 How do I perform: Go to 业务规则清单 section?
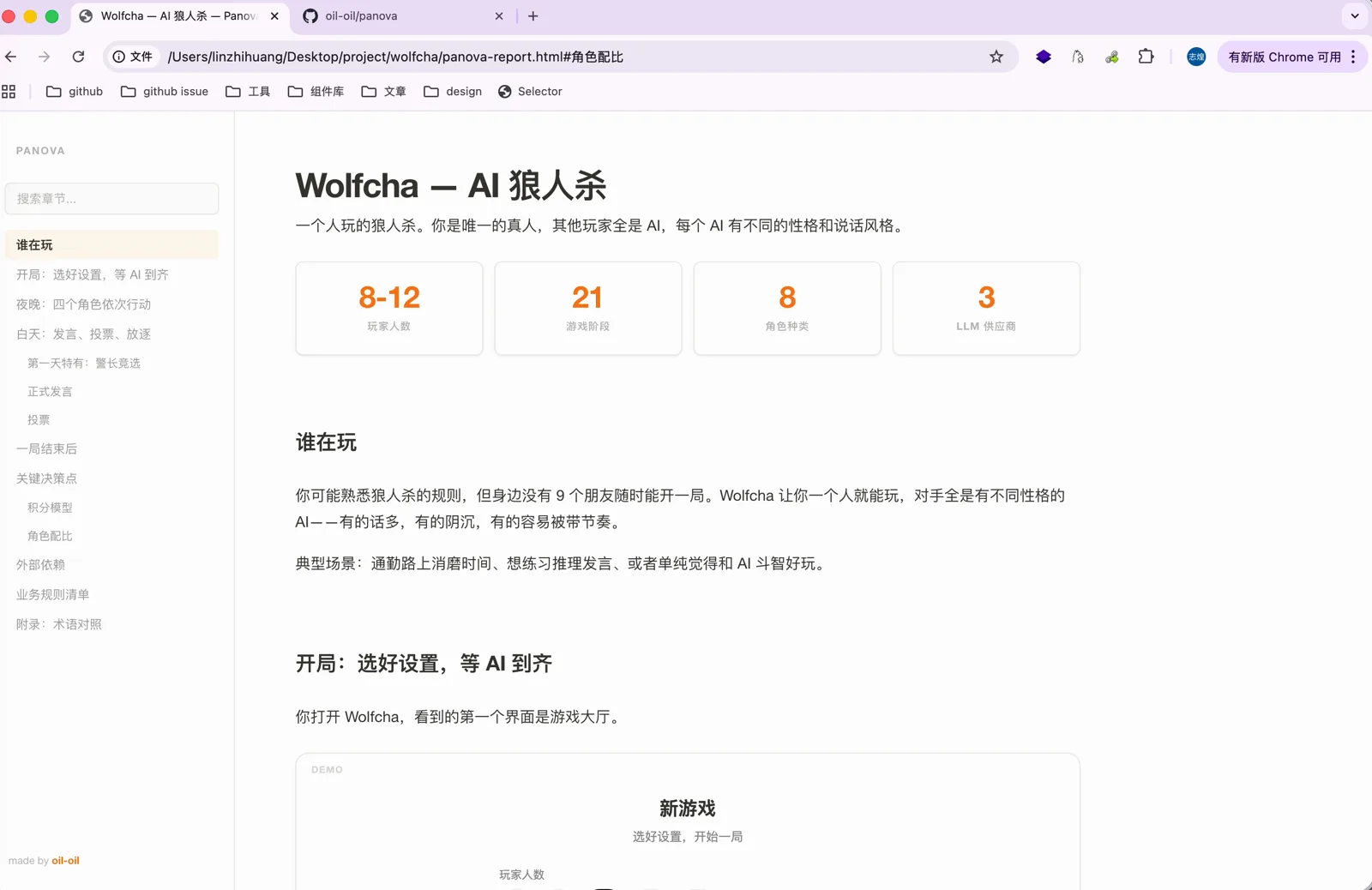[x=52, y=594]
